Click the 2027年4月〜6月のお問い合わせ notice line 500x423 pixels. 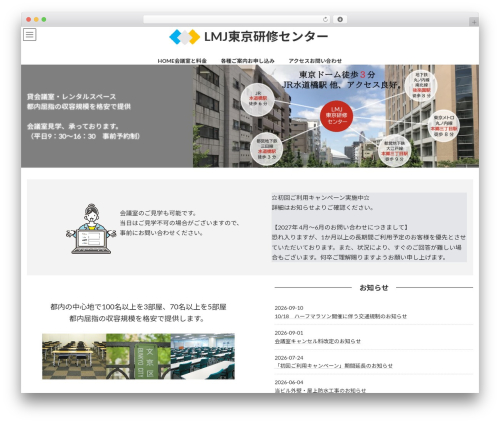(x=340, y=227)
